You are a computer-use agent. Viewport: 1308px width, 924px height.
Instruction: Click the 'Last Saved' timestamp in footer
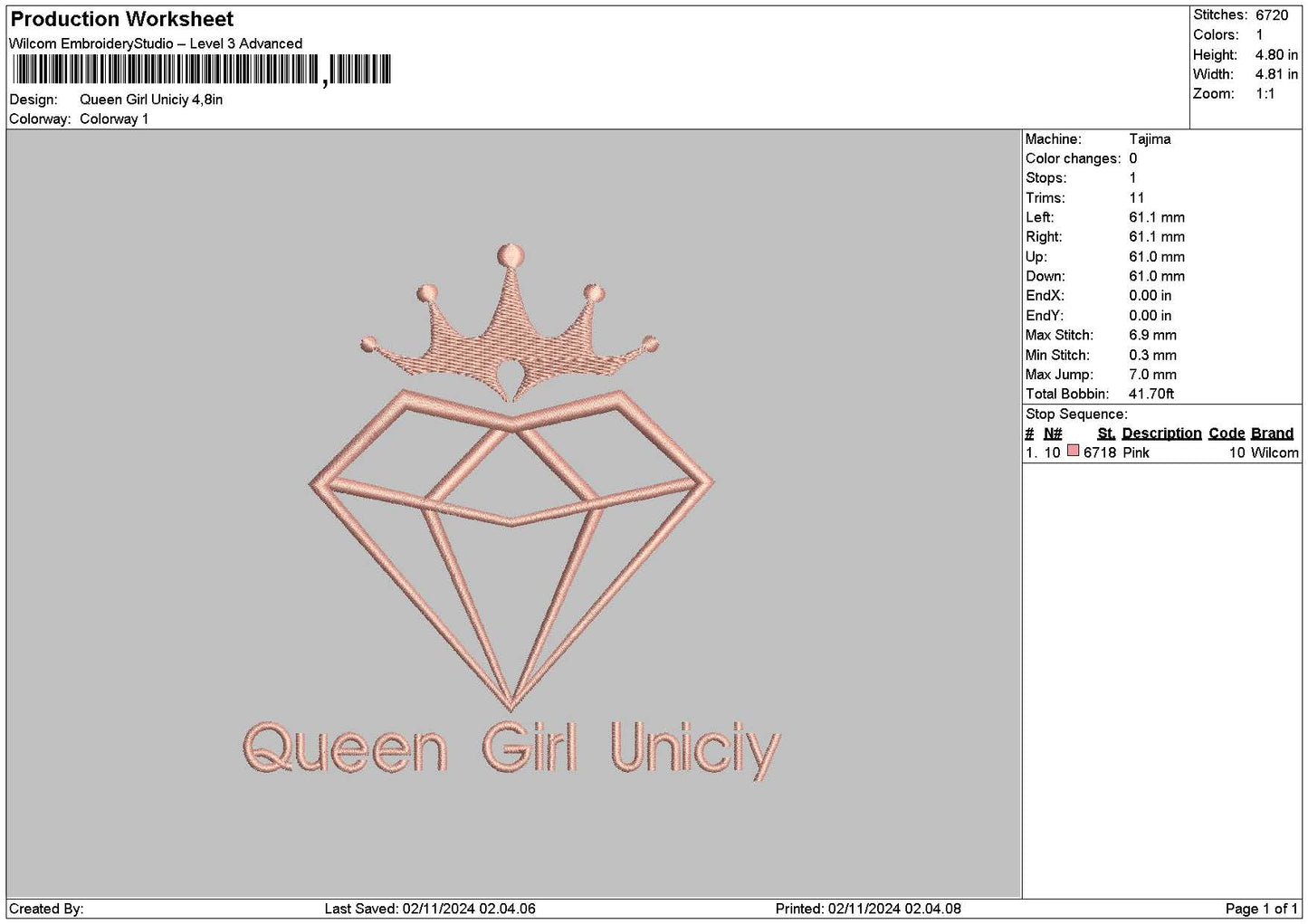click(430, 909)
